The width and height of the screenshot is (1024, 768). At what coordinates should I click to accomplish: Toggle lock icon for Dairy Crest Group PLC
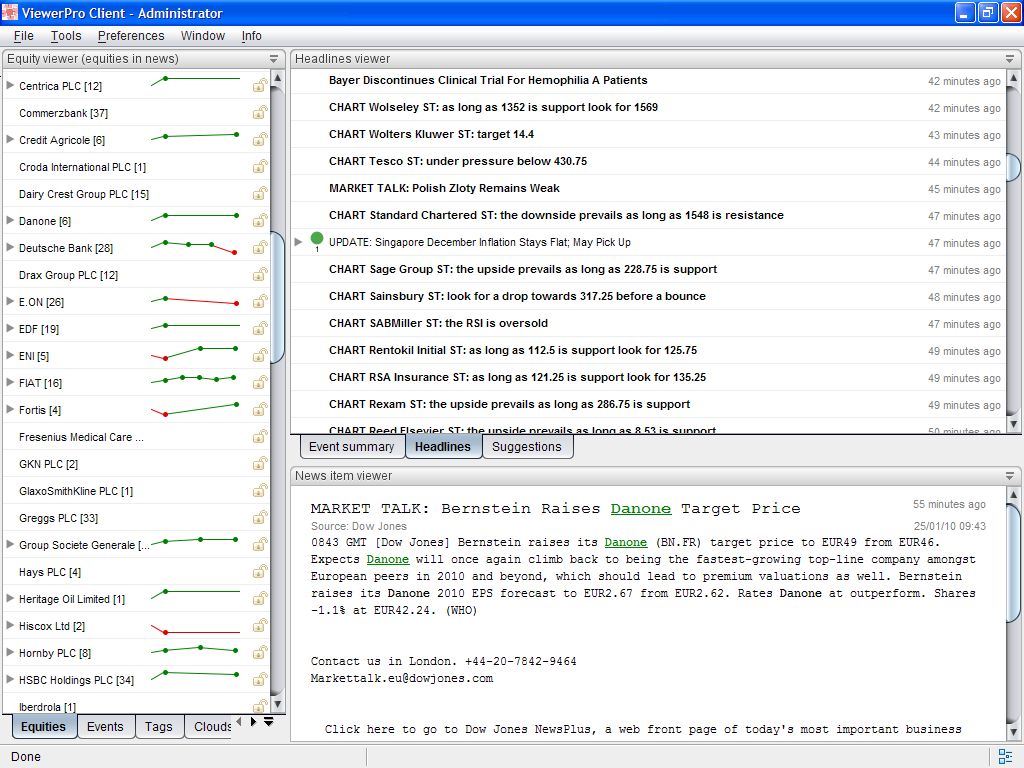[260, 193]
